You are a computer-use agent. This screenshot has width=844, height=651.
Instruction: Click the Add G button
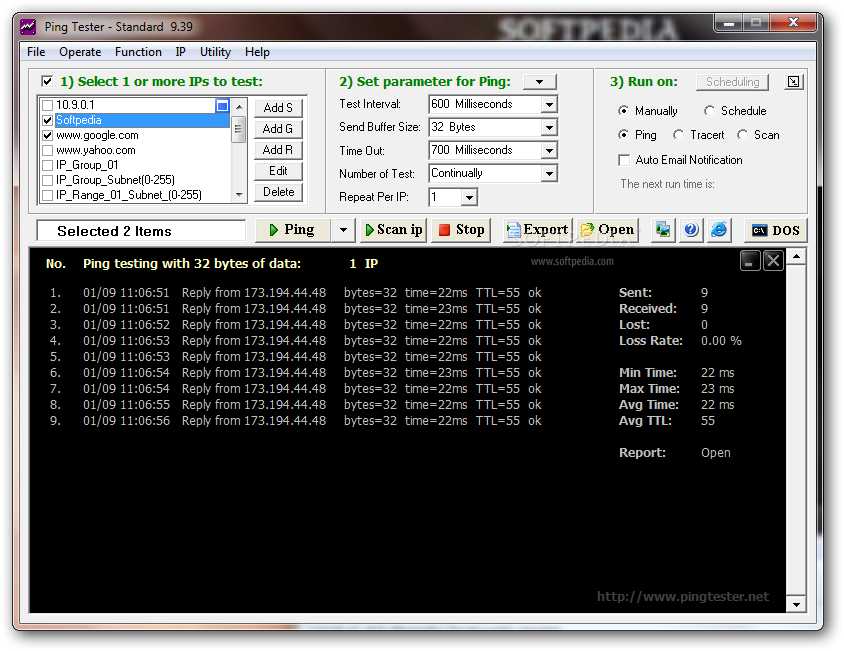[x=278, y=129]
